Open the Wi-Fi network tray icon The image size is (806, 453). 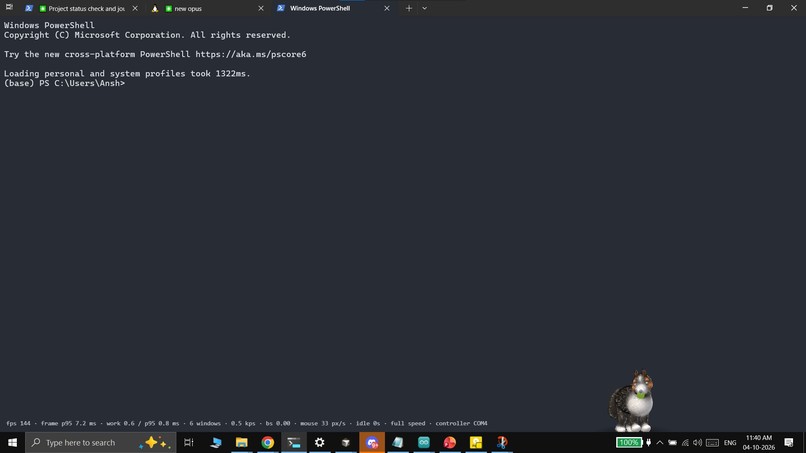[685, 442]
